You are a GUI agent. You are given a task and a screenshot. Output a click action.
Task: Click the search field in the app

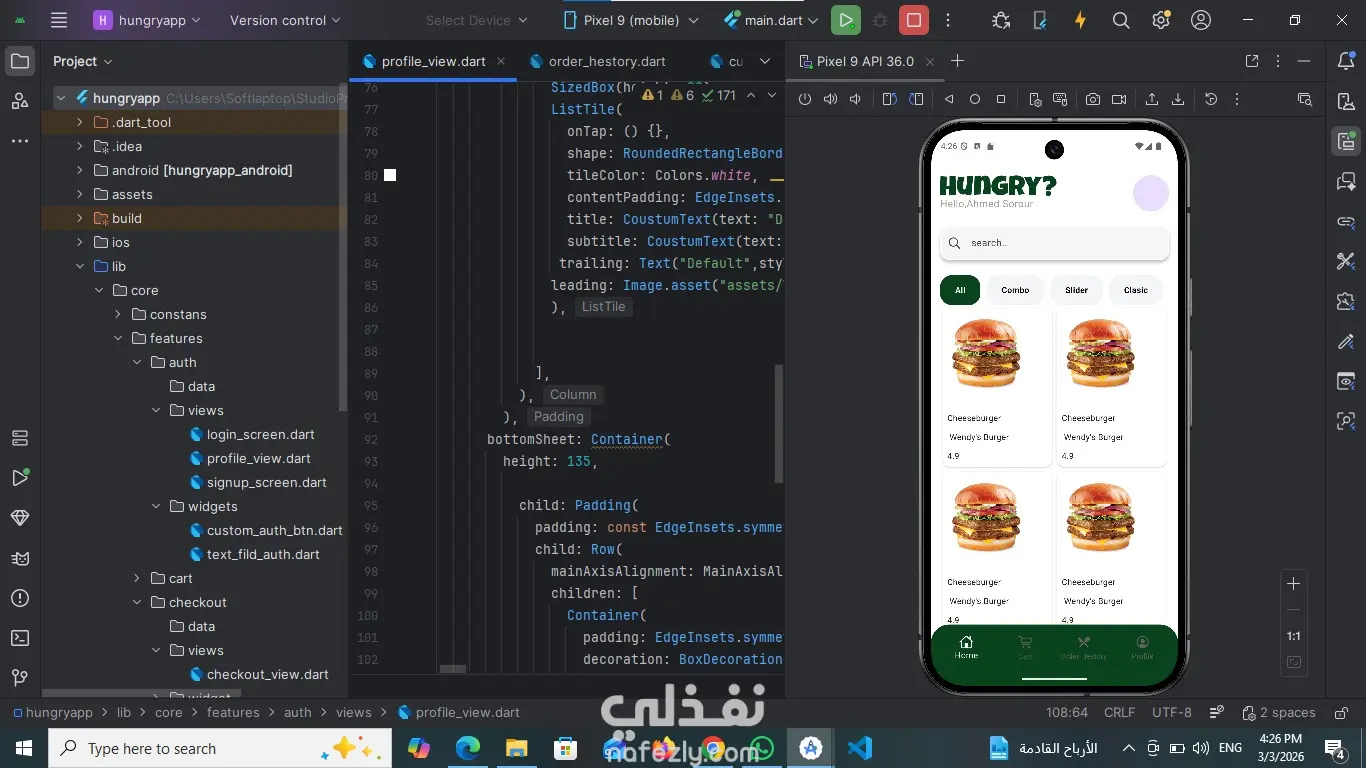1054,243
